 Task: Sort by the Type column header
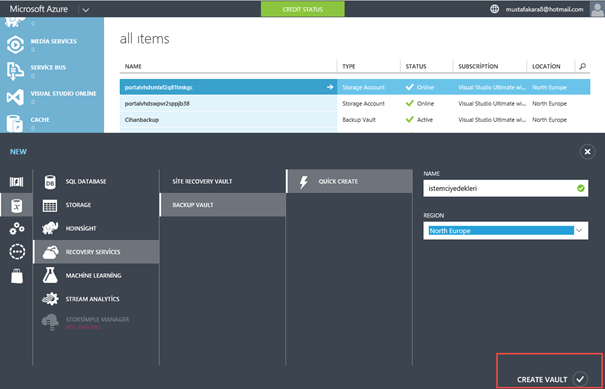[x=349, y=66]
